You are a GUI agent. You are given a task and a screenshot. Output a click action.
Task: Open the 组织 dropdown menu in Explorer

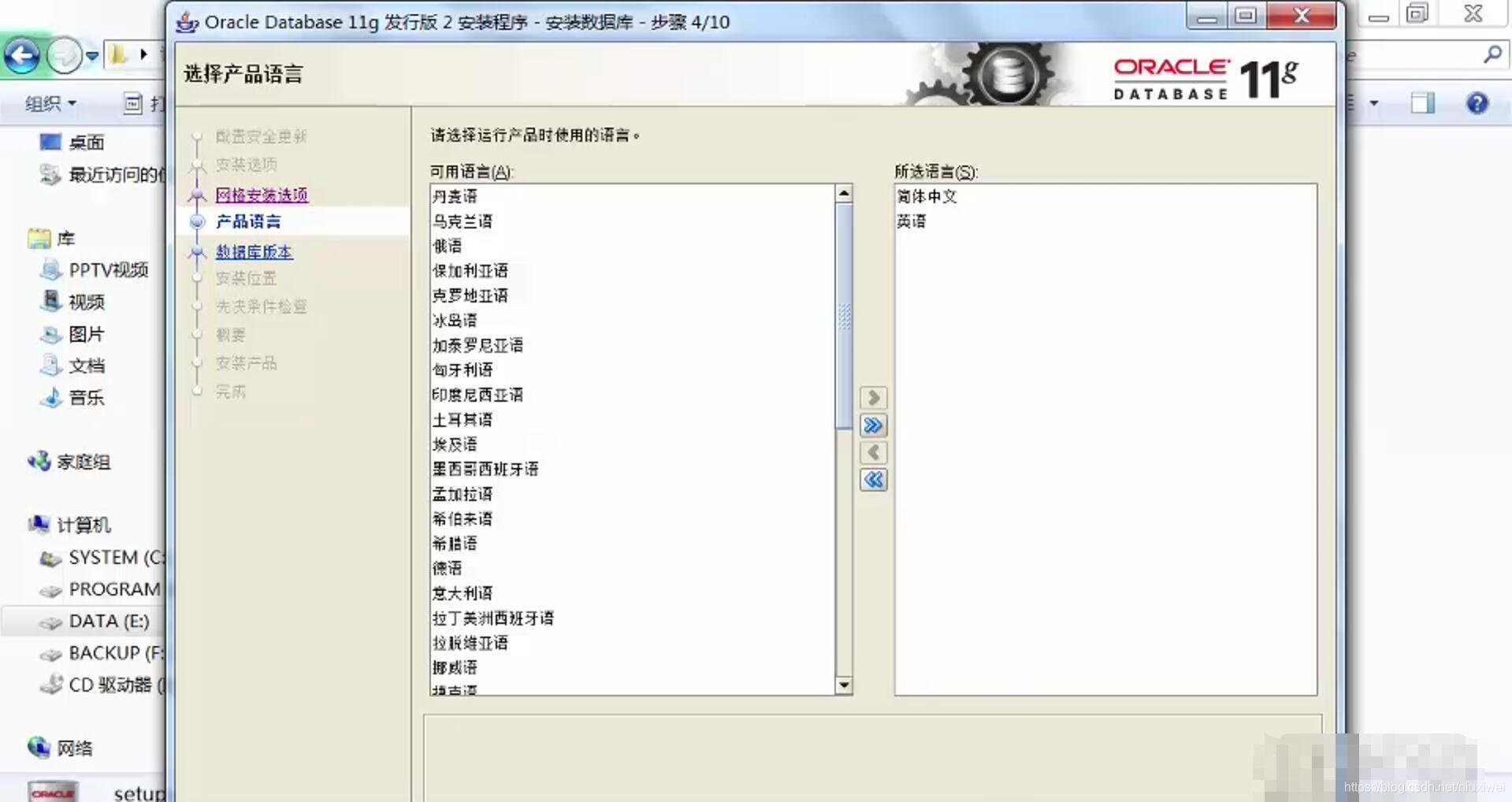[x=50, y=103]
